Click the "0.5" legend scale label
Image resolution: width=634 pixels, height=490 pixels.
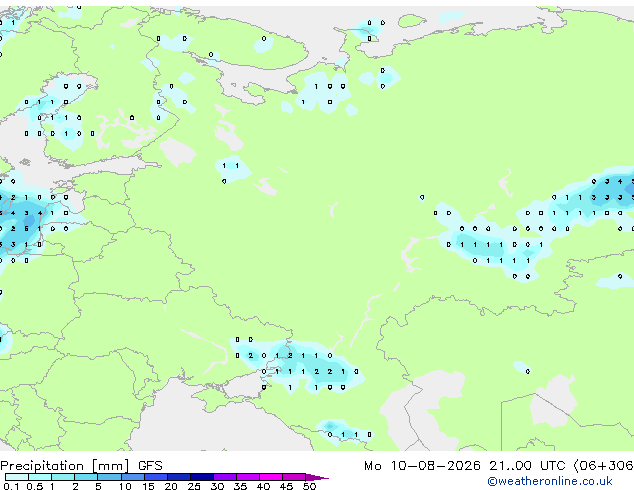tap(34, 486)
